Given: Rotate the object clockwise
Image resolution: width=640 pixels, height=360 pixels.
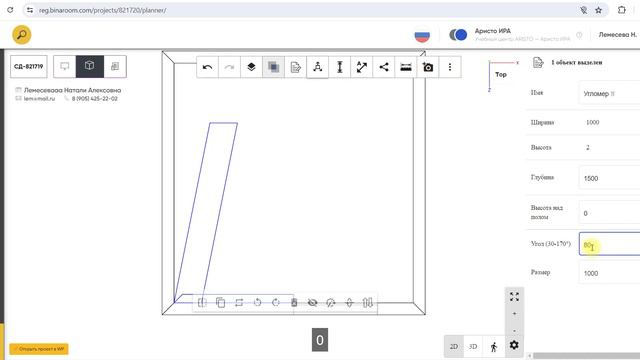Looking at the screenshot, I should coord(276,302).
